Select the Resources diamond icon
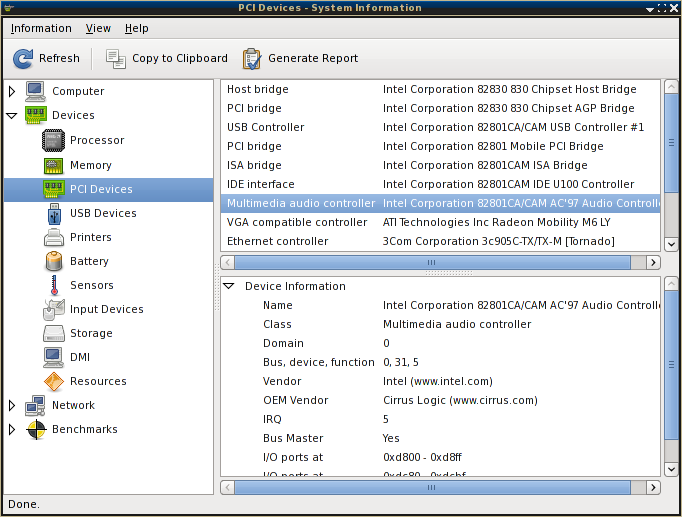Viewport: 682px width, 517px height. (54, 381)
